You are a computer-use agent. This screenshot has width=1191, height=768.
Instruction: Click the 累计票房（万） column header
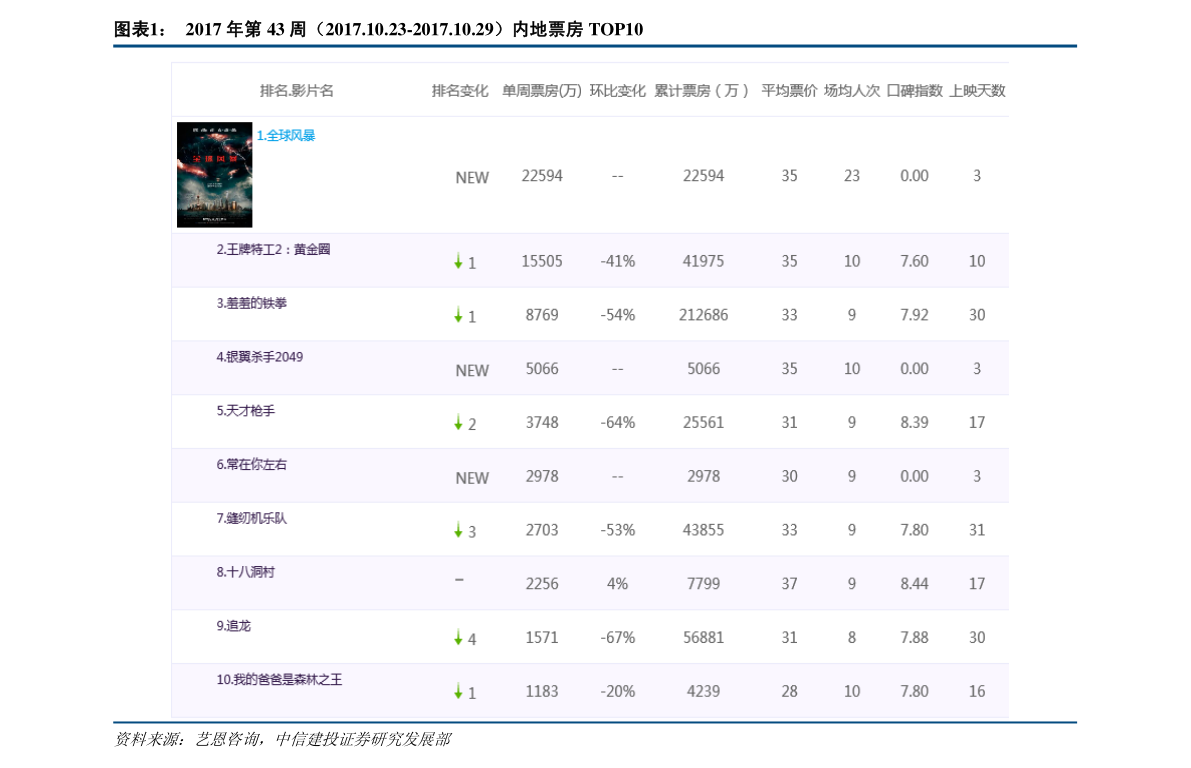703,91
